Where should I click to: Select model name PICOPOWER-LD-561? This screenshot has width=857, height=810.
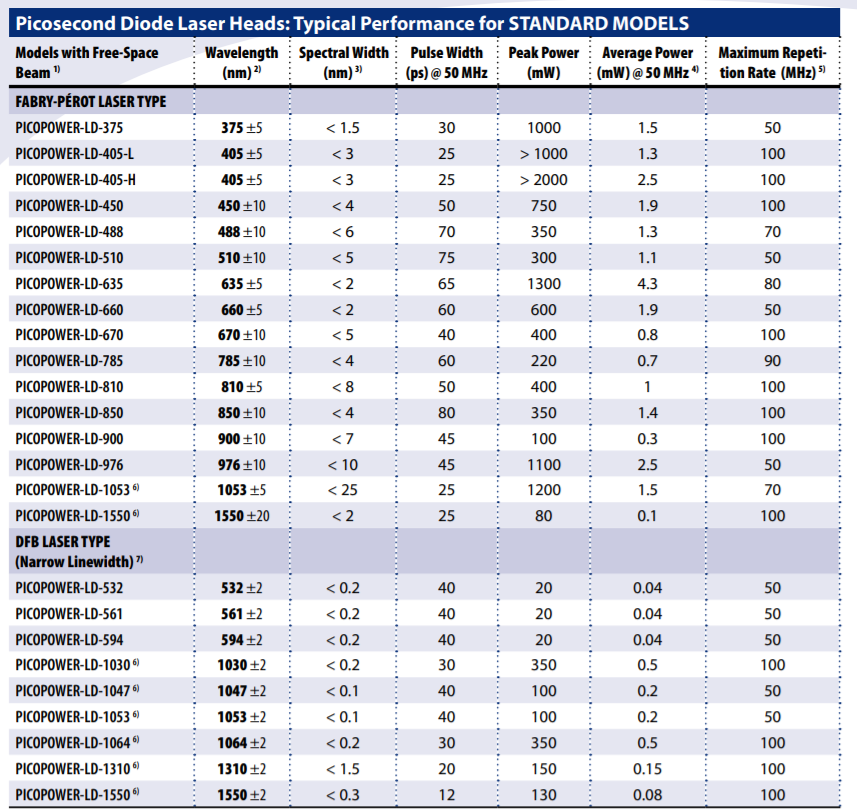(x=69, y=614)
